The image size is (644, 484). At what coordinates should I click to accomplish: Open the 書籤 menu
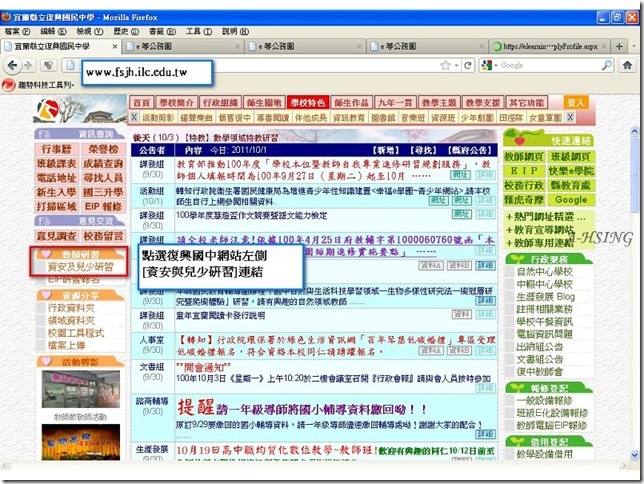[162, 31]
